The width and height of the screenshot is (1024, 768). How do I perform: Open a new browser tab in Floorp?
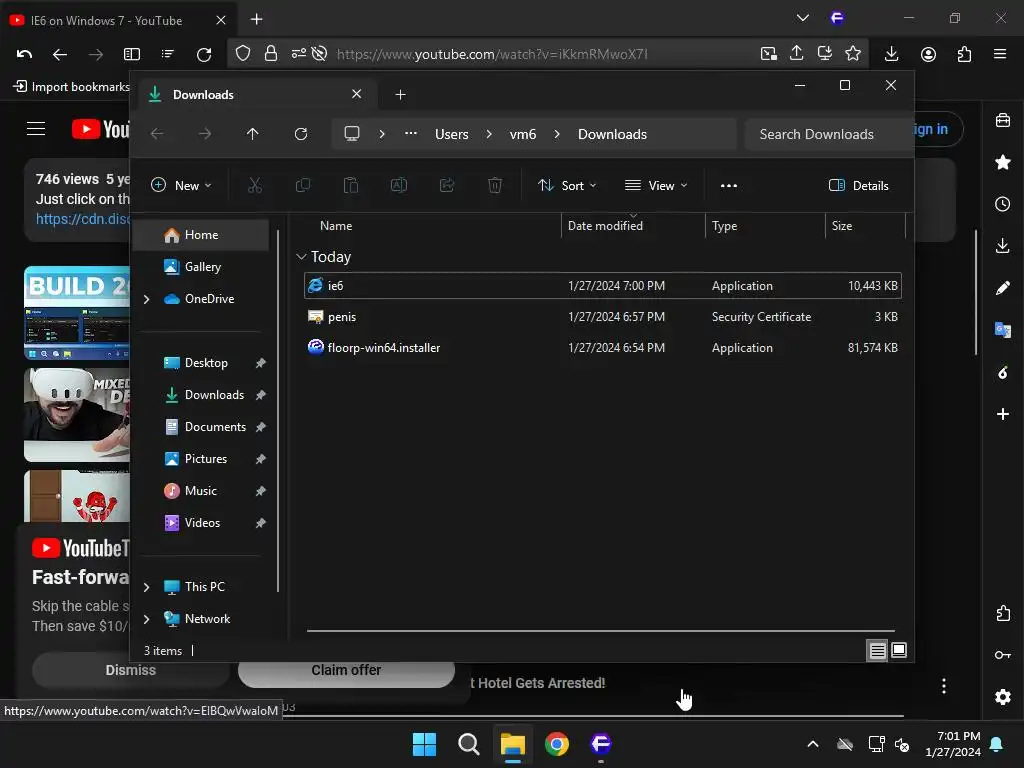[257, 20]
